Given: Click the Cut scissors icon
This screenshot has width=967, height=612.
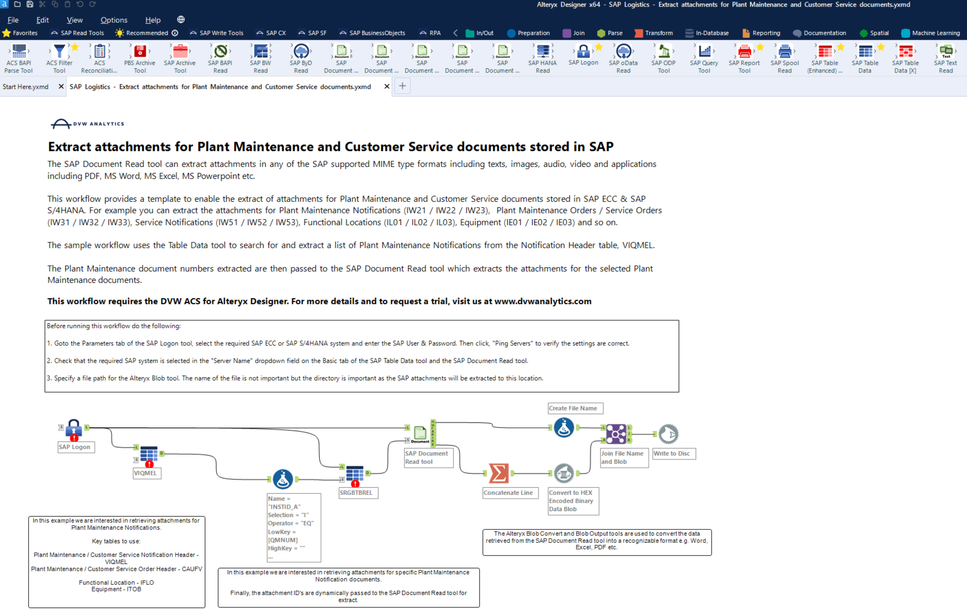Looking at the screenshot, I should (x=43, y=4).
